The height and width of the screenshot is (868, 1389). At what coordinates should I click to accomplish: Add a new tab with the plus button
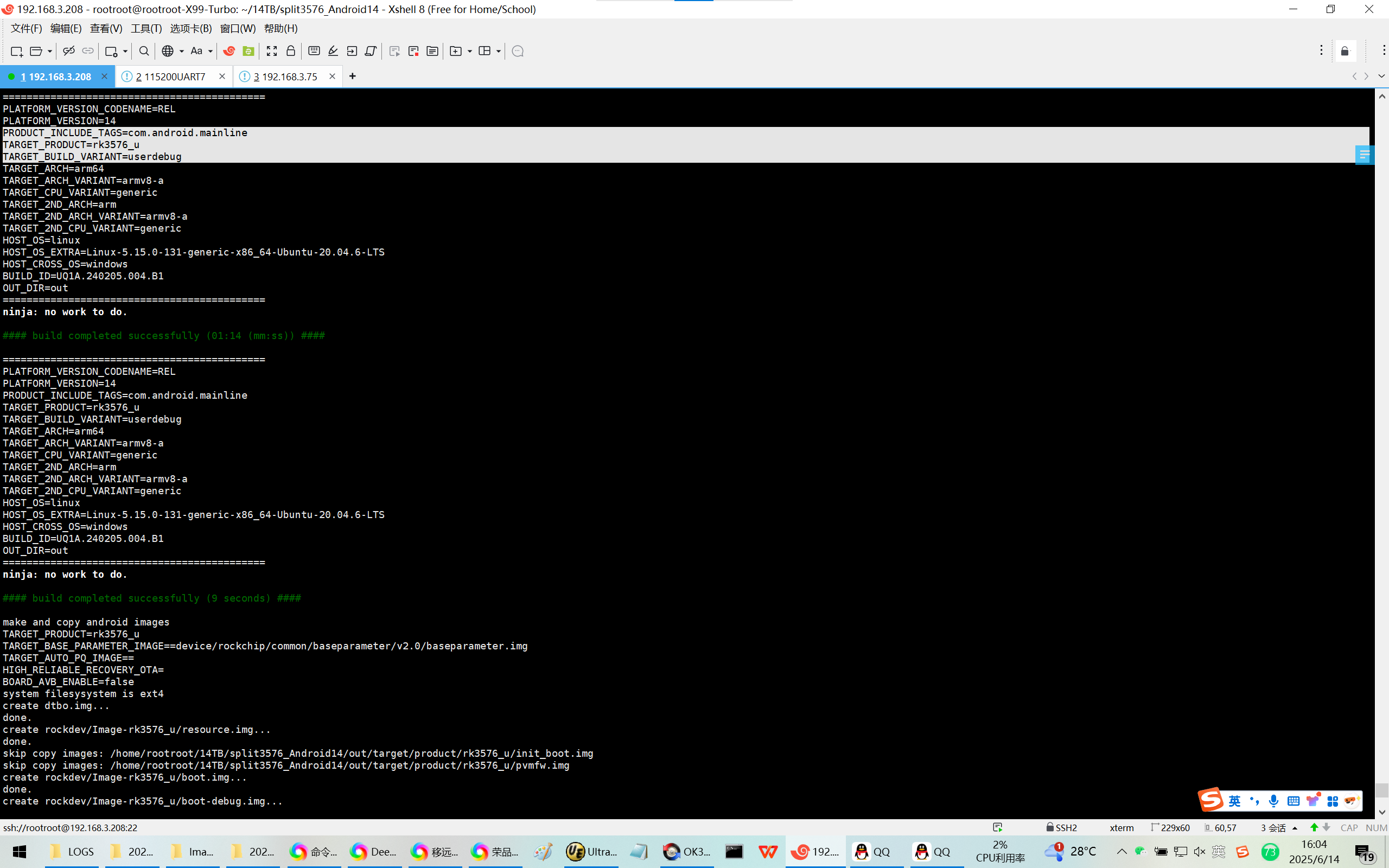(x=353, y=76)
